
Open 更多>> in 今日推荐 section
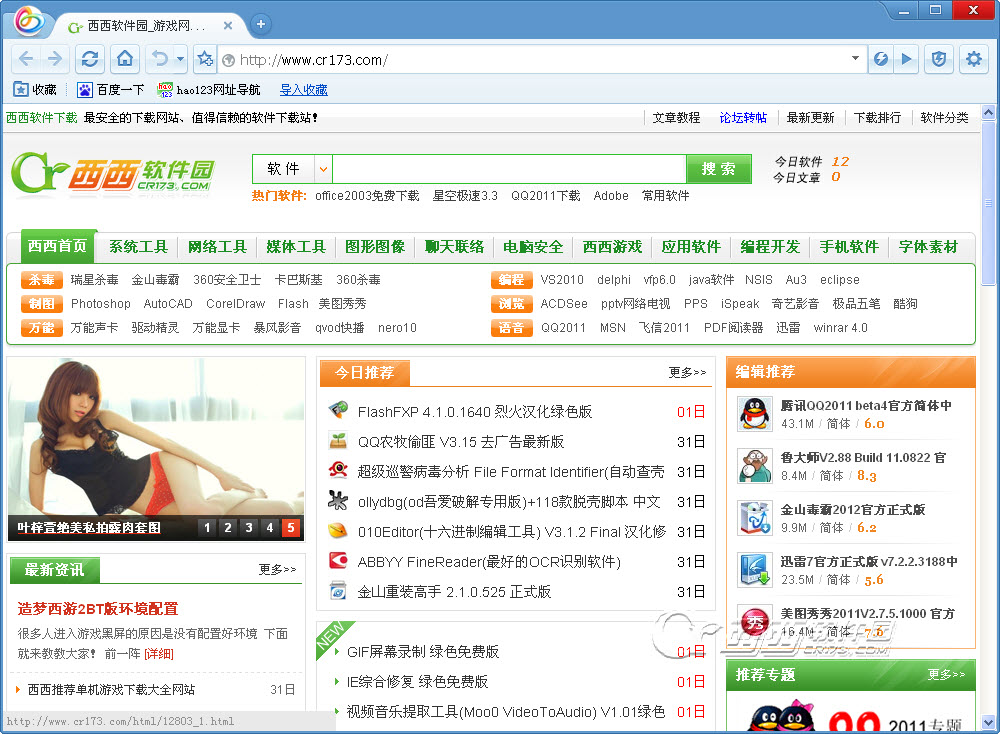[688, 372]
